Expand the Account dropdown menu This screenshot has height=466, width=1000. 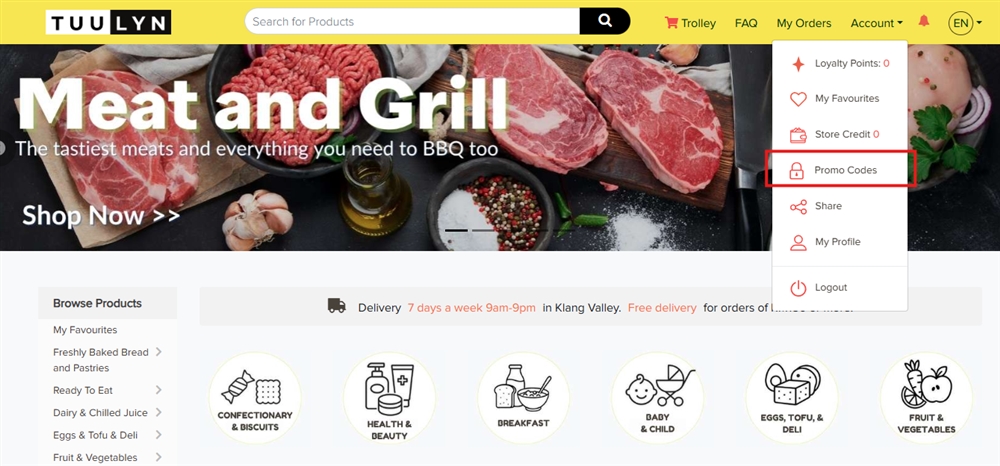point(876,23)
